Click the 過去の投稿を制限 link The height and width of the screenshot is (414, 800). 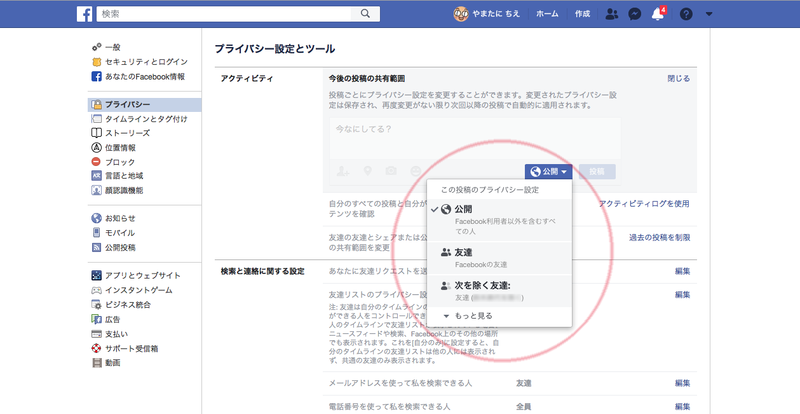click(x=658, y=237)
